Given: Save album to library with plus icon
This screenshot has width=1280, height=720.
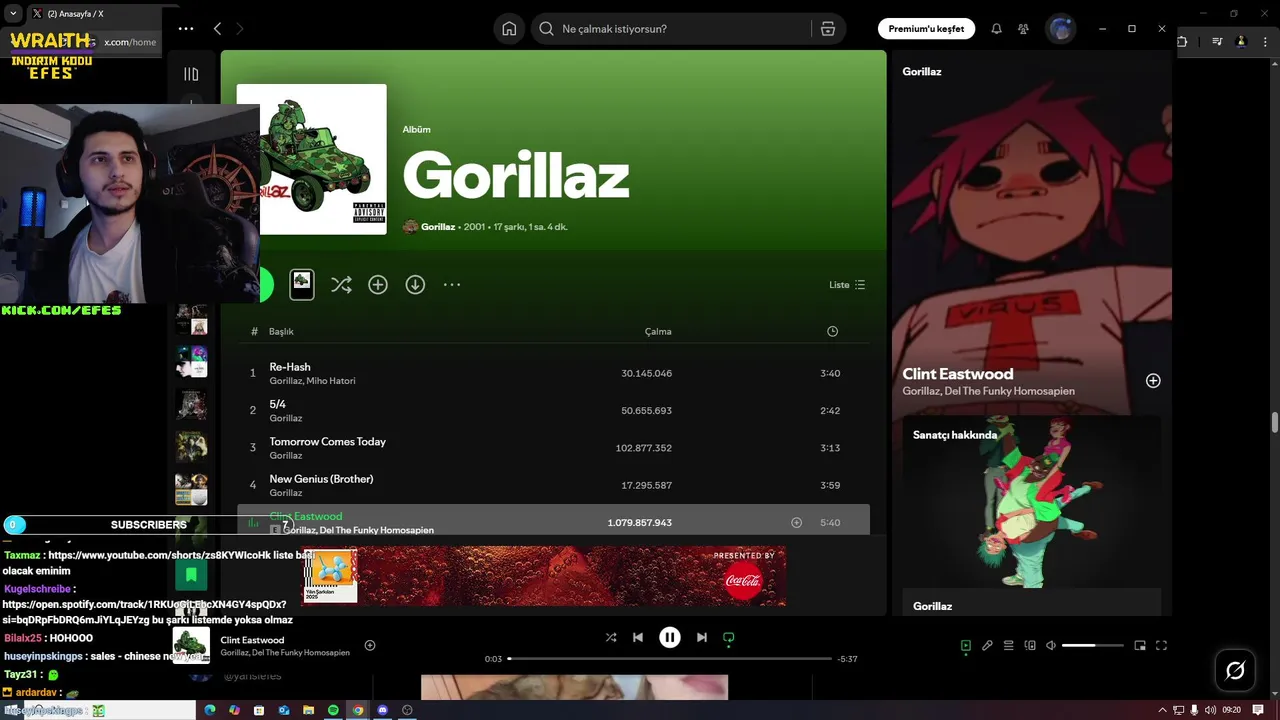Looking at the screenshot, I should (x=378, y=285).
